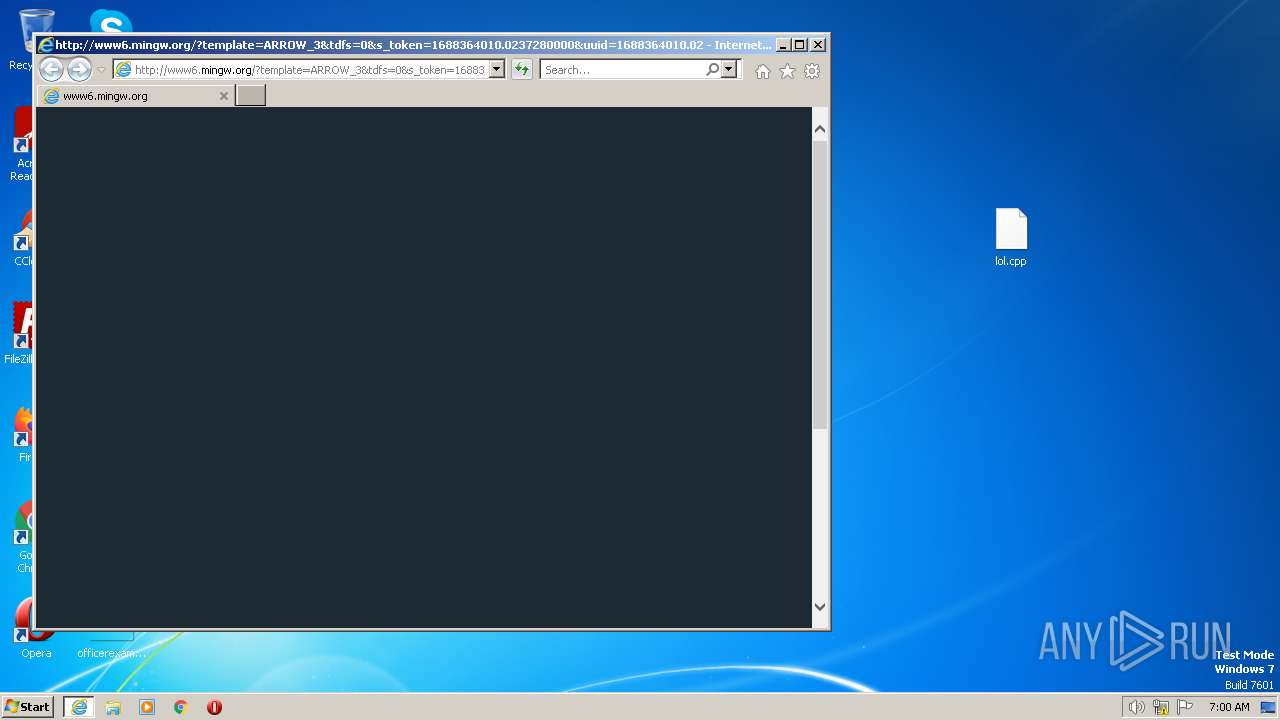
Task: Click the 7:00 AM clock
Action: pyautogui.click(x=1229, y=707)
